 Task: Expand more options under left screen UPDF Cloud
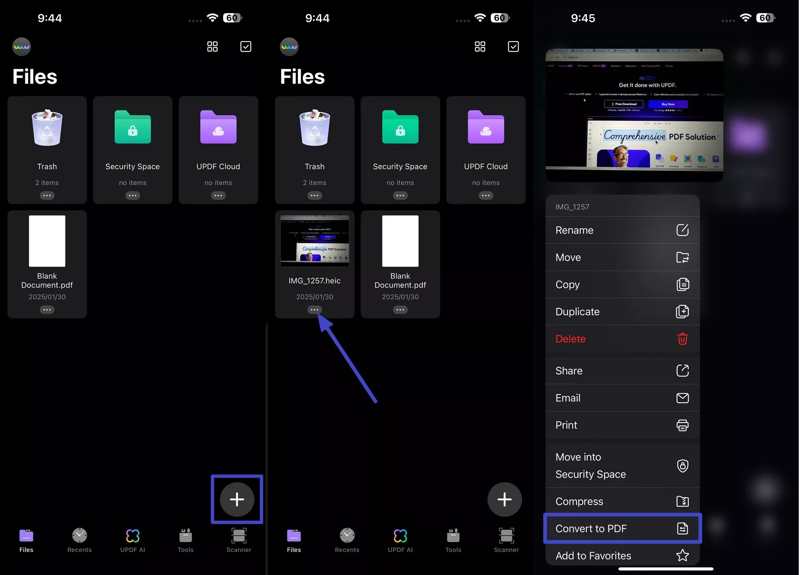218,195
